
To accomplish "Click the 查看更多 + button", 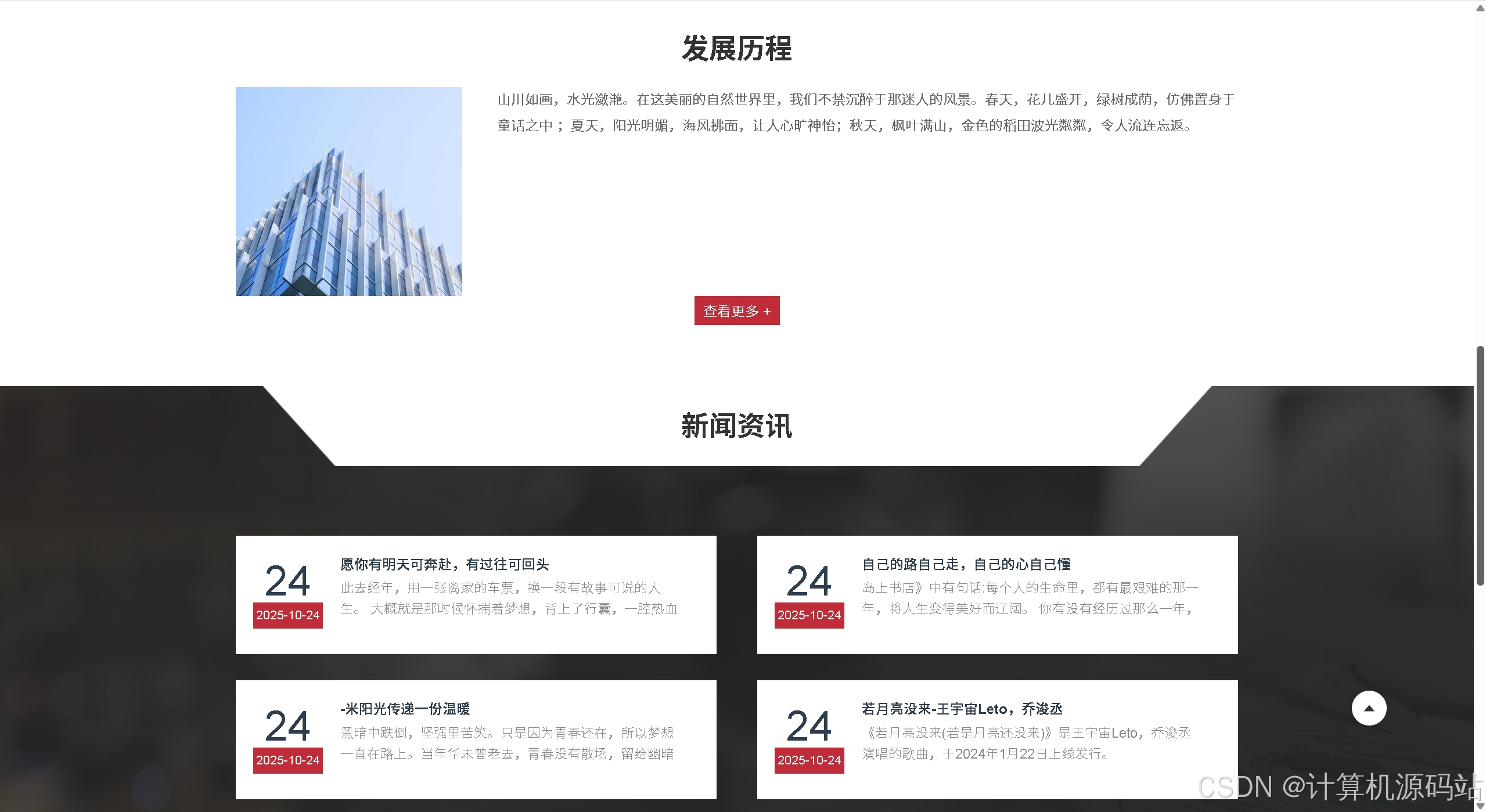I will pyautogui.click(x=737, y=311).
